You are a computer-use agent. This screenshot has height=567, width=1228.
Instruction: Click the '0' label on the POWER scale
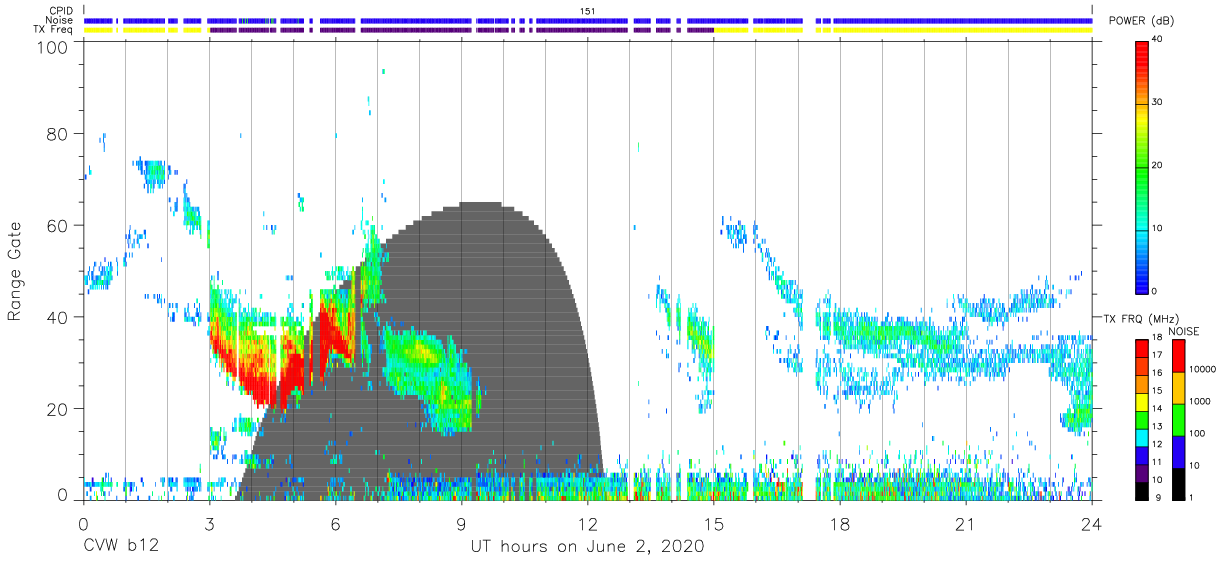click(1155, 291)
